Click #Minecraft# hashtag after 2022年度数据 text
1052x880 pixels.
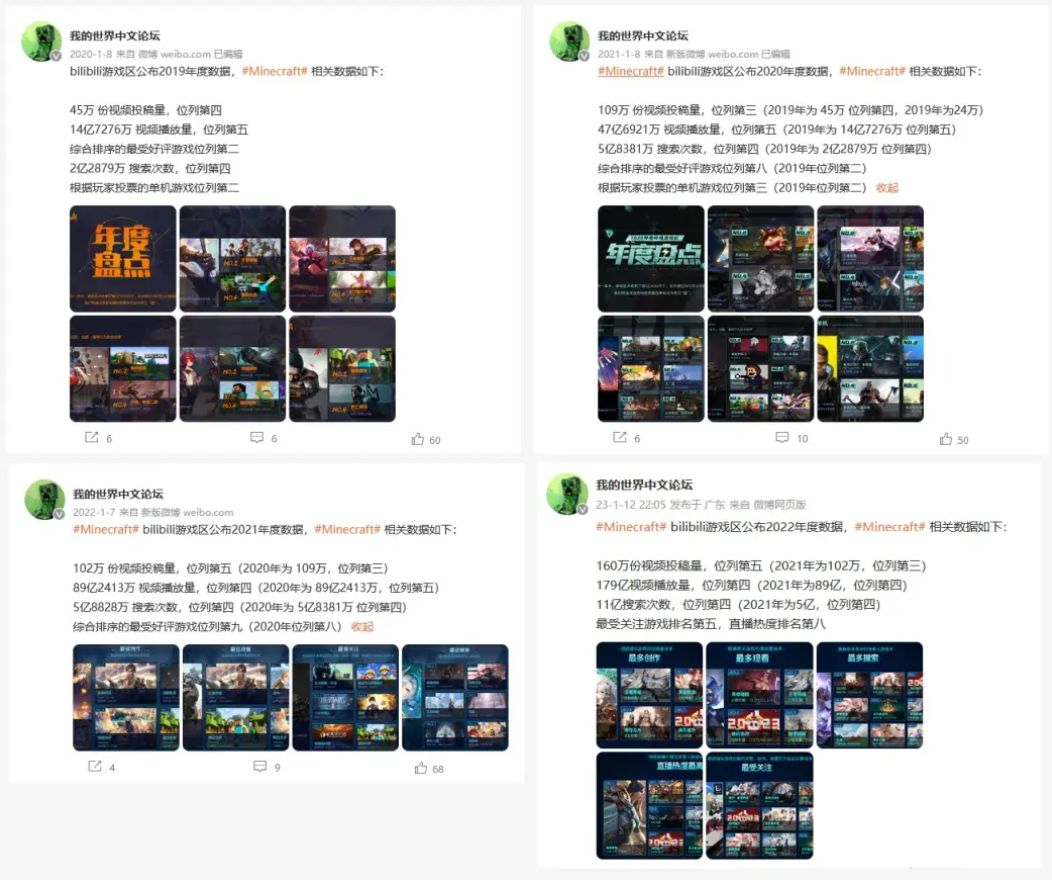pos(890,527)
